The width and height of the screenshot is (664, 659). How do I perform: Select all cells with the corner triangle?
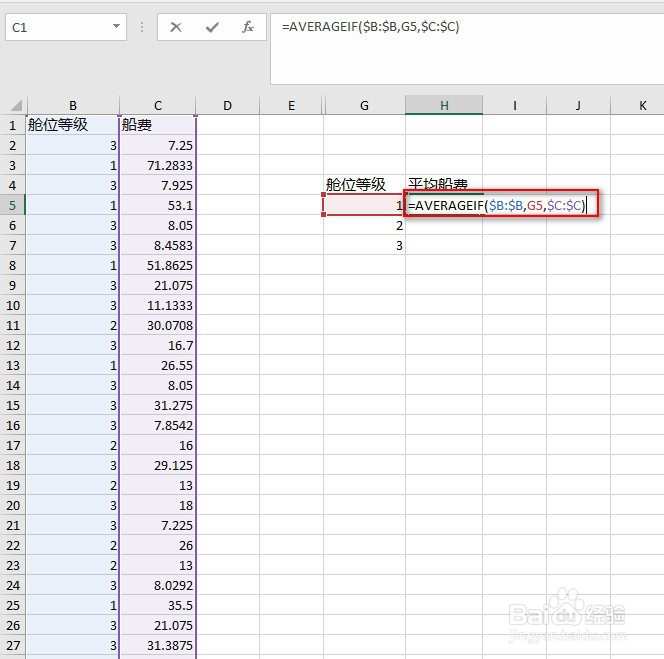coord(16,105)
